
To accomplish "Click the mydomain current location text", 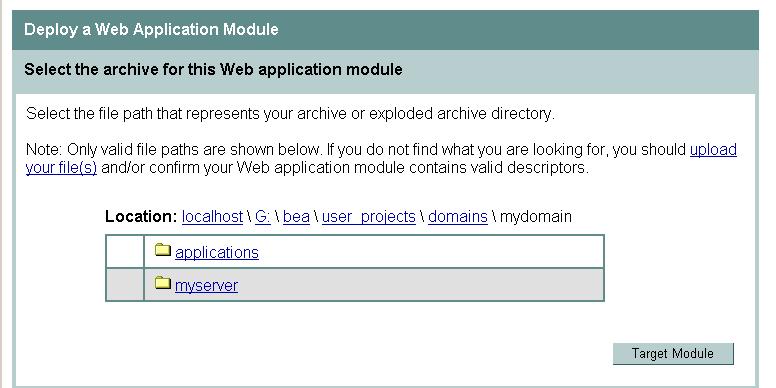I will (x=535, y=217).
